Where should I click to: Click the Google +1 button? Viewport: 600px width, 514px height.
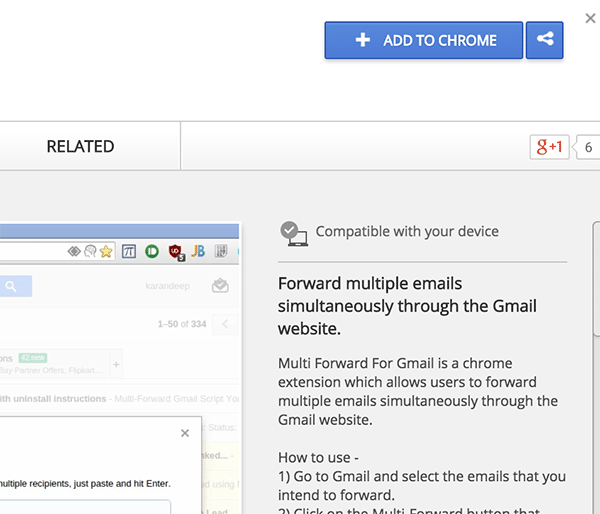tap(549, 147)
